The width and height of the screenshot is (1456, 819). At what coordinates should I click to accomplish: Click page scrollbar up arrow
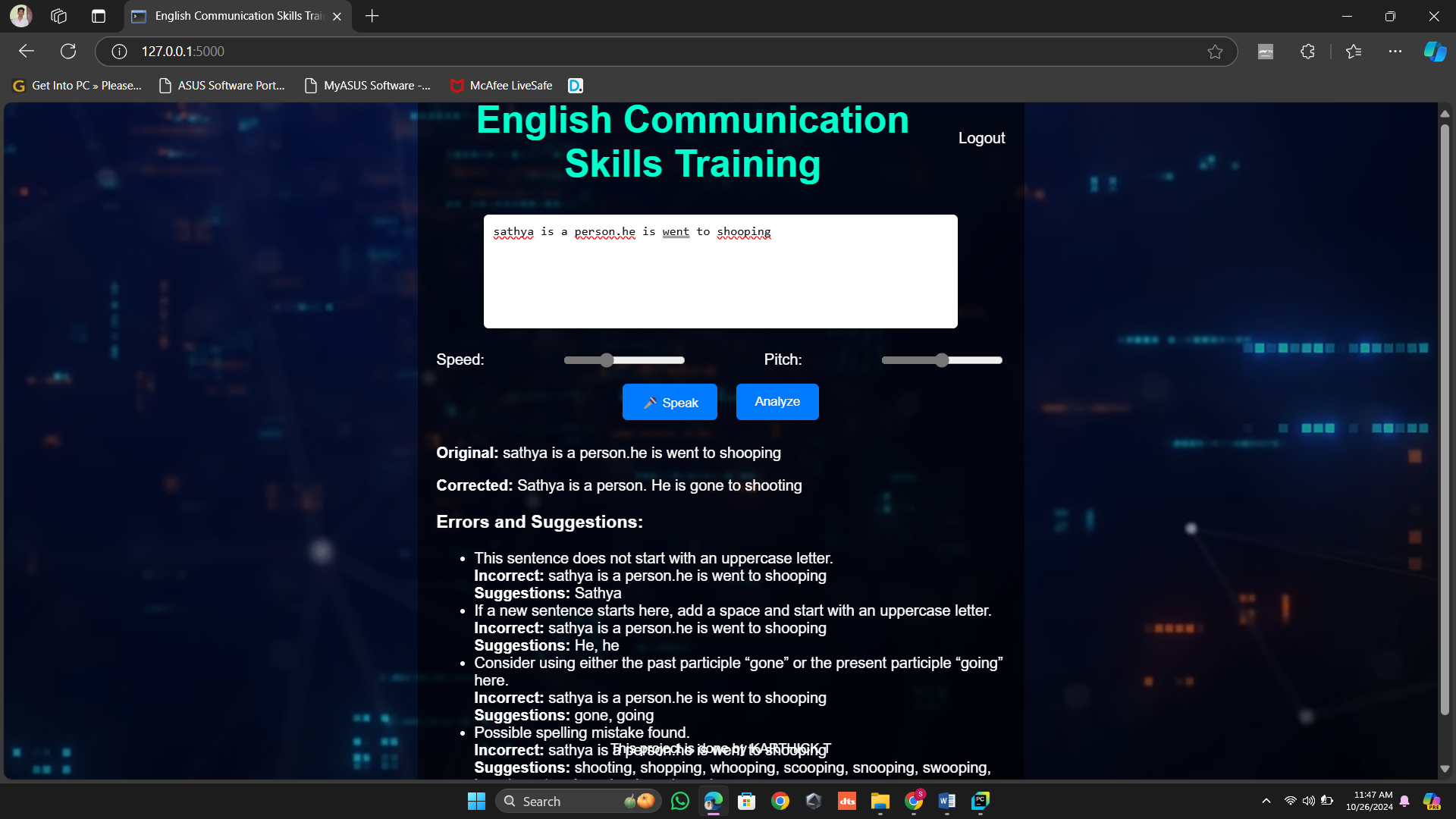[1445, 114]
